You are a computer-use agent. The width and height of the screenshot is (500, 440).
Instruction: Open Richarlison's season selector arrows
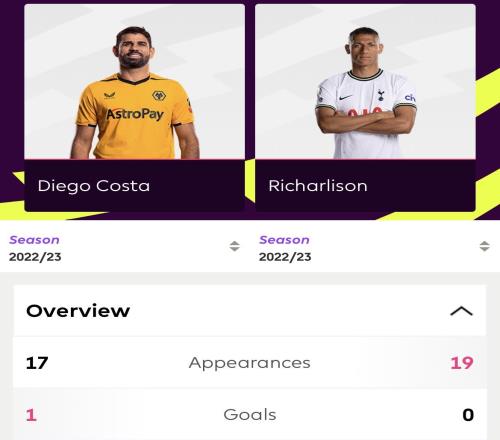pyautogui.click(x=484, y=246)
